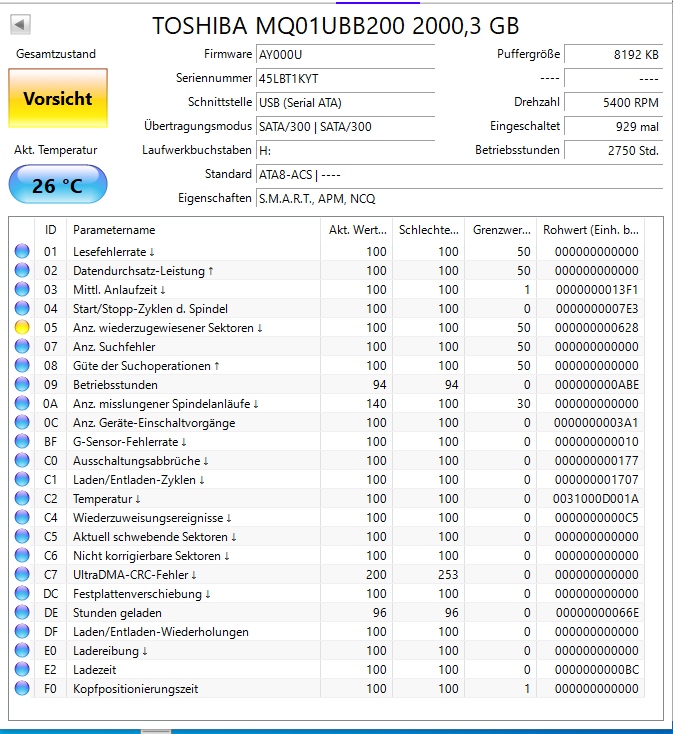673x734 pixels.
Task: Click status icon of Nicht korrigierbare Sektoren
Action: 22,556
